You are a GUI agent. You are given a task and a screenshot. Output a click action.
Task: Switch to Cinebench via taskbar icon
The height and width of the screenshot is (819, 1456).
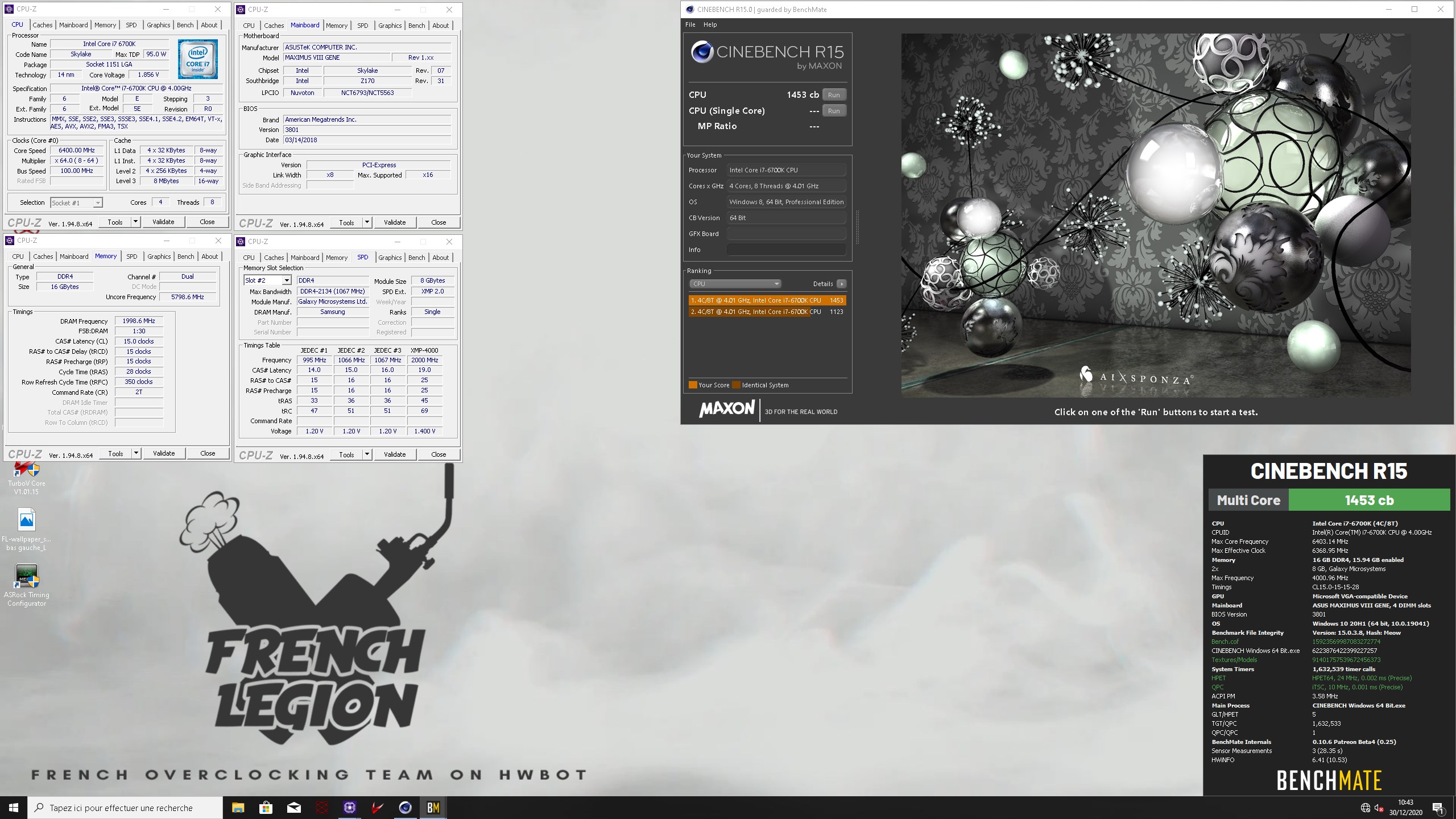click(x=405, y=808)
